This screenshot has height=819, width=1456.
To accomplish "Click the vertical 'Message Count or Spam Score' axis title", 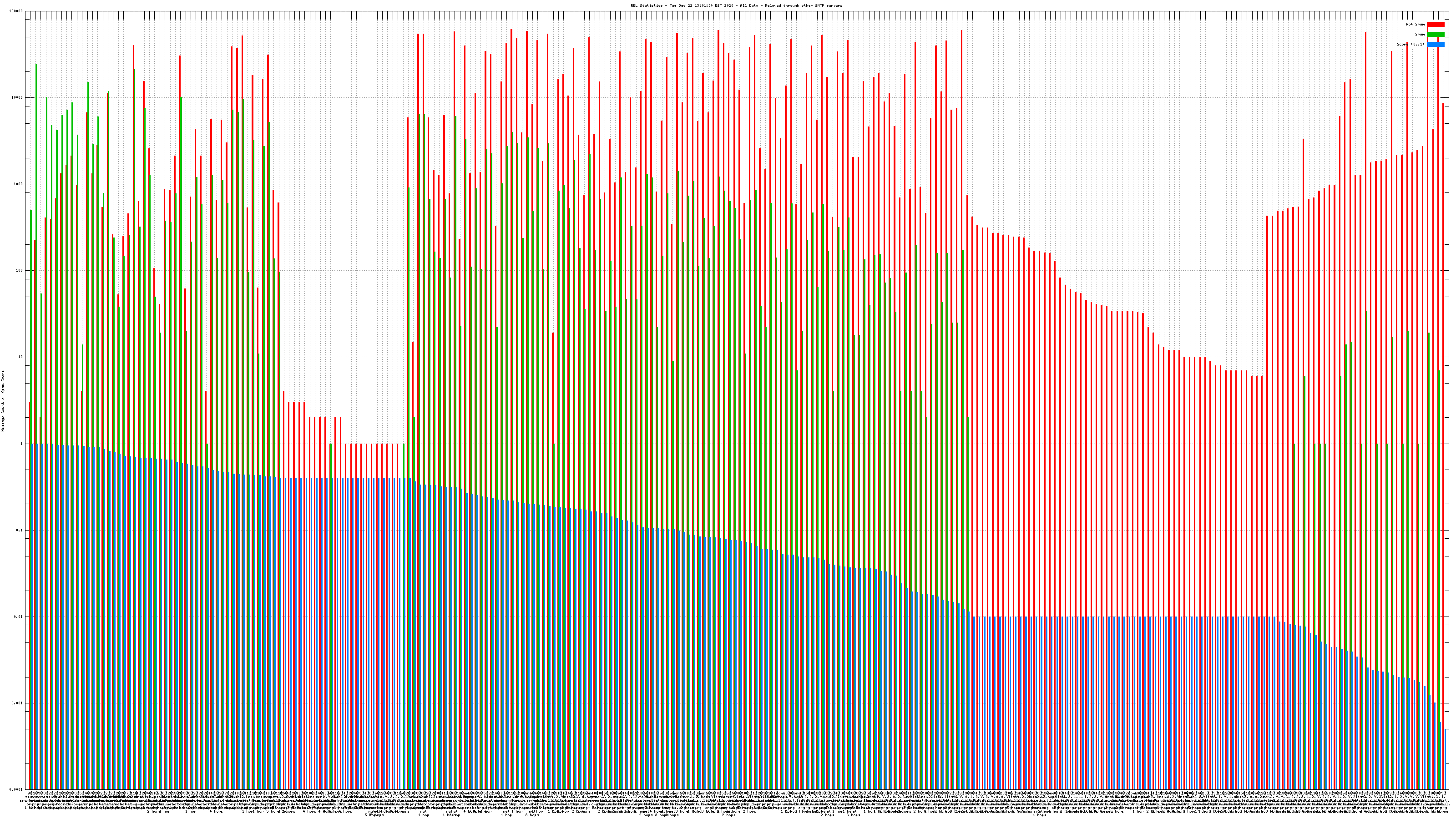I will (3, 401).
